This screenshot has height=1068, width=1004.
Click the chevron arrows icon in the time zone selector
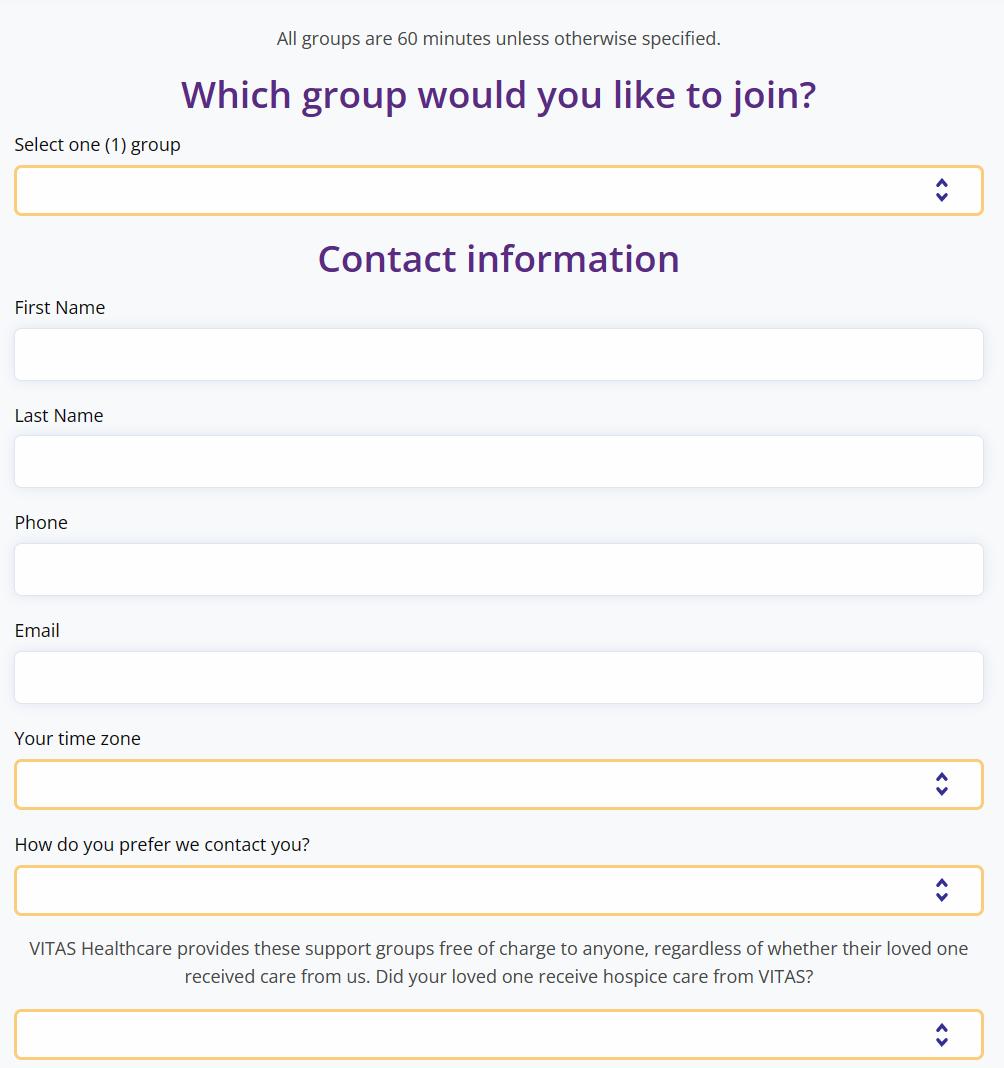tap(941, 784)
